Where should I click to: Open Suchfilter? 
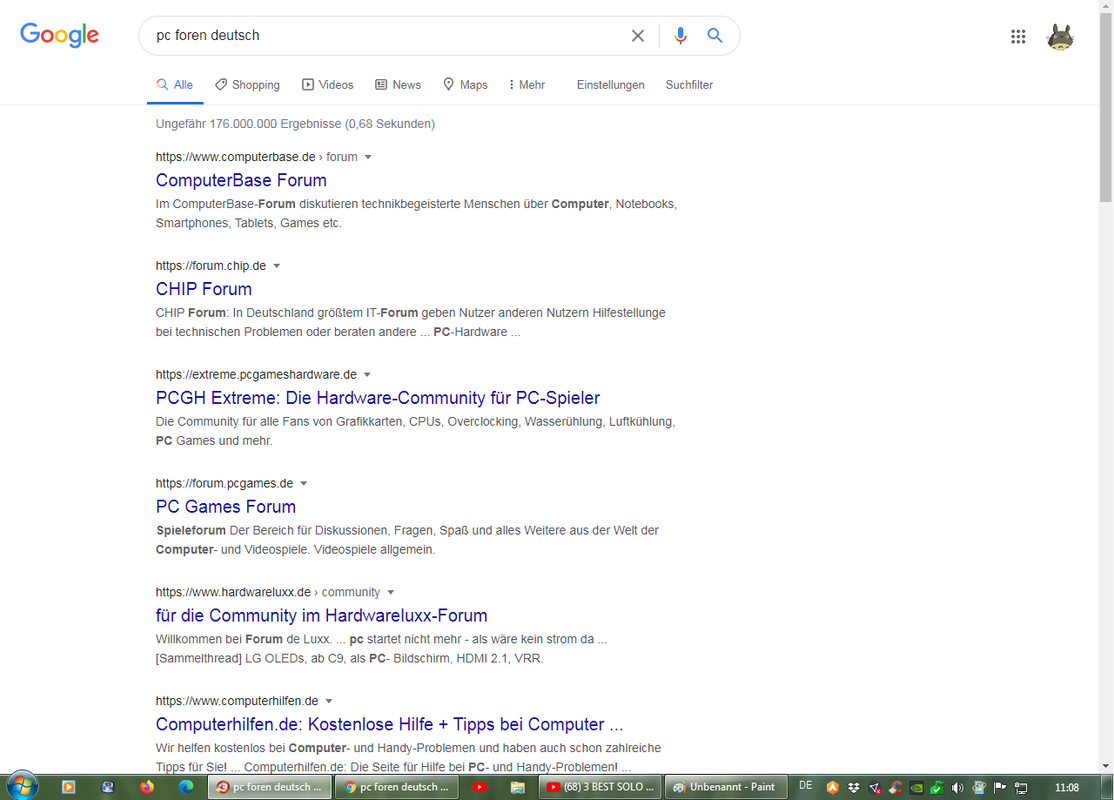[x=688, y=85]
